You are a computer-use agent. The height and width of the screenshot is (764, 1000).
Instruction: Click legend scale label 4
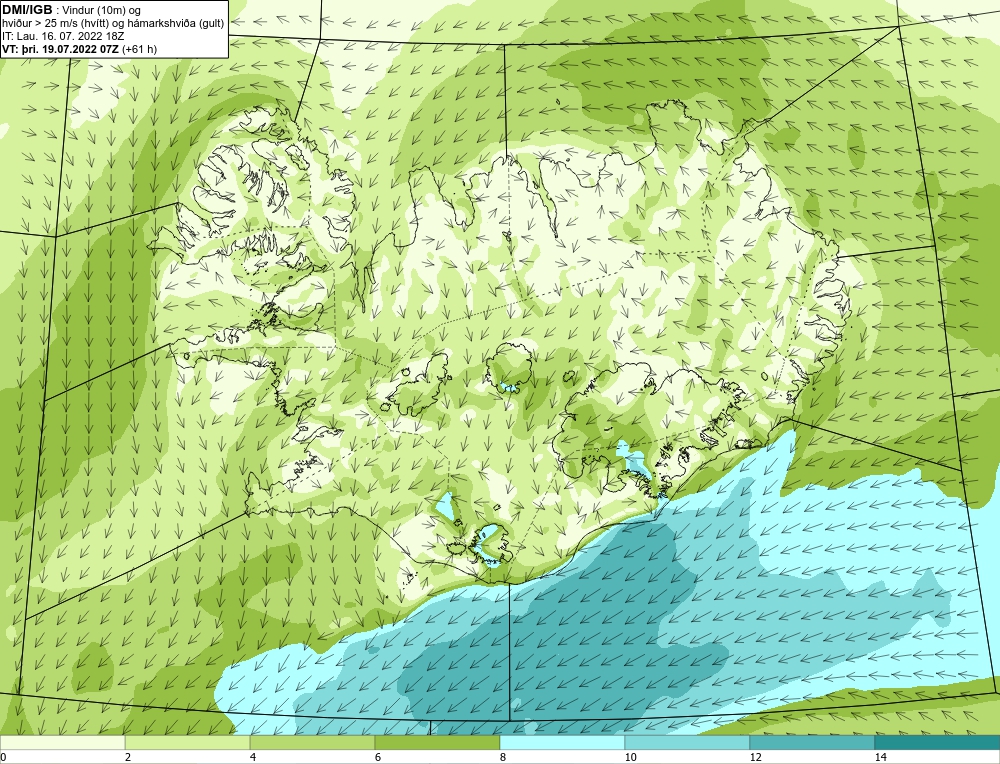point(253,757)
